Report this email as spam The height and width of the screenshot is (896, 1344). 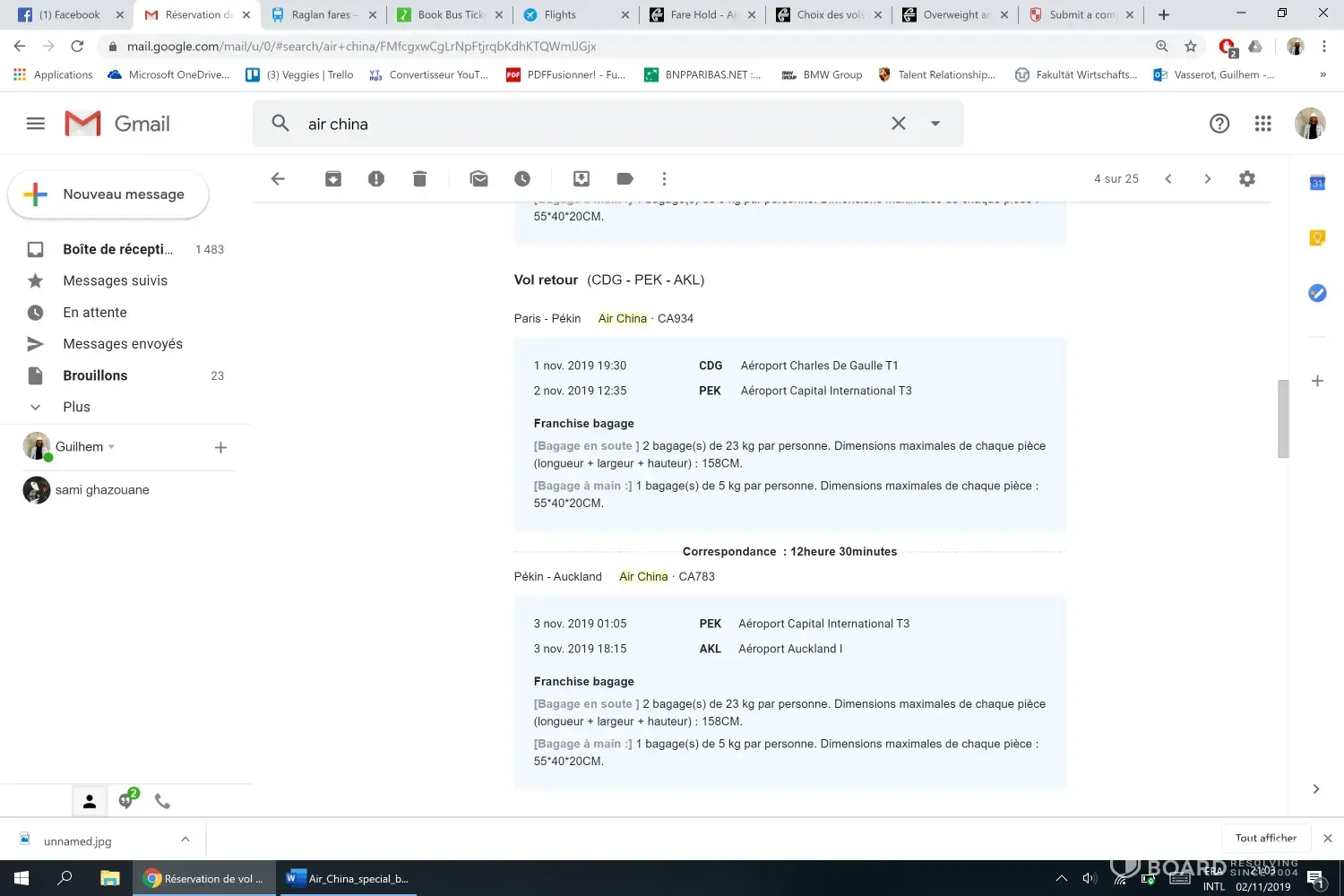tap(376, 179)
